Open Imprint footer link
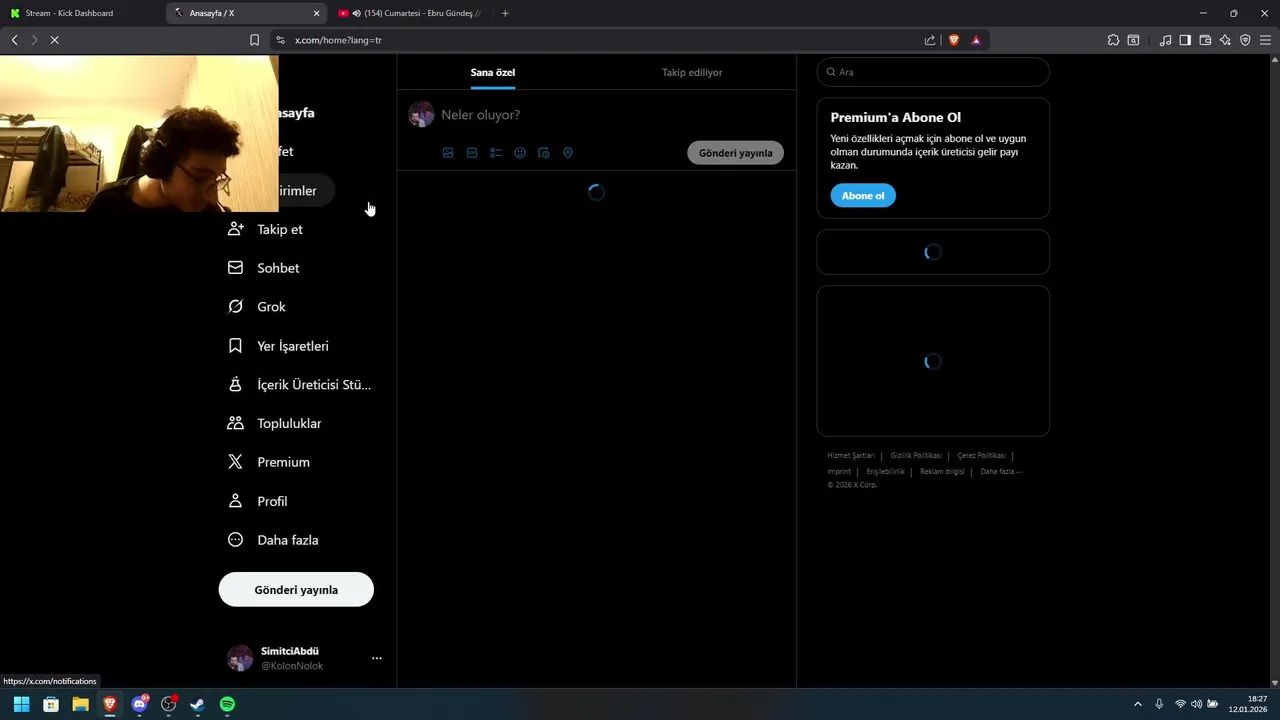 839,472
